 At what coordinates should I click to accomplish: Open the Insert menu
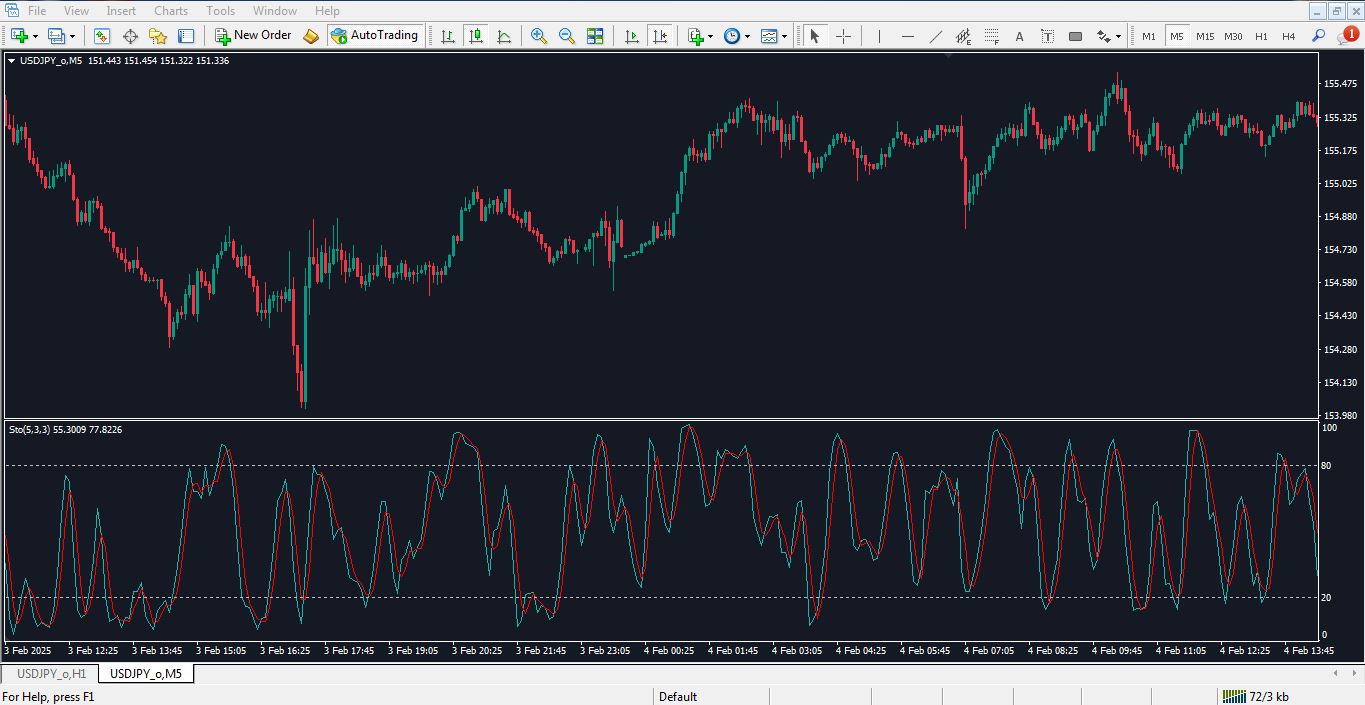(x=121, y=11)
